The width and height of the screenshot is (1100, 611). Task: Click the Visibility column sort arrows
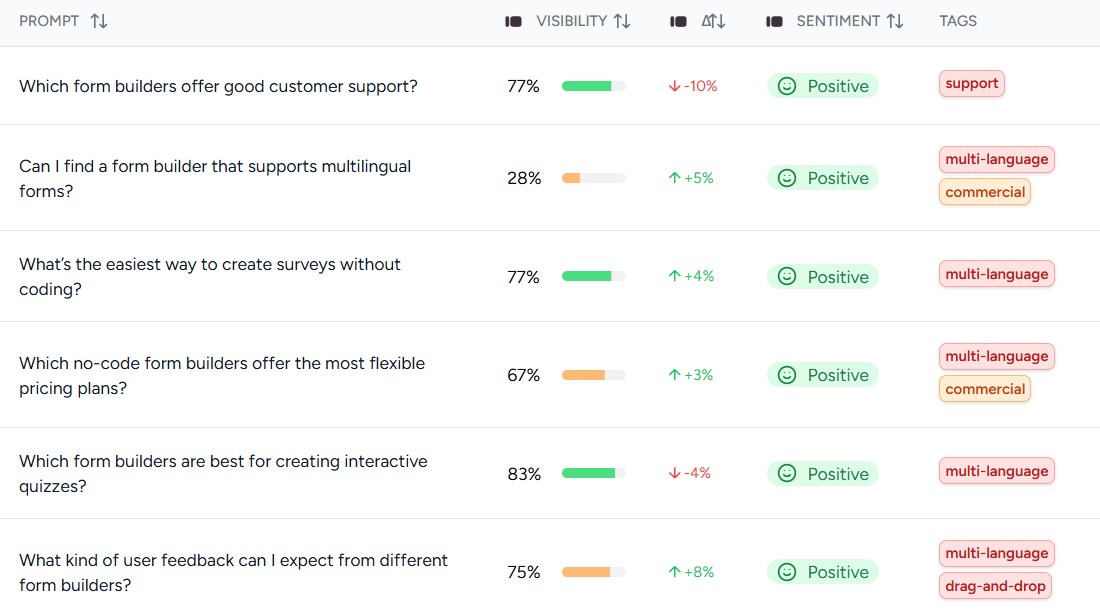coord(622,21)
